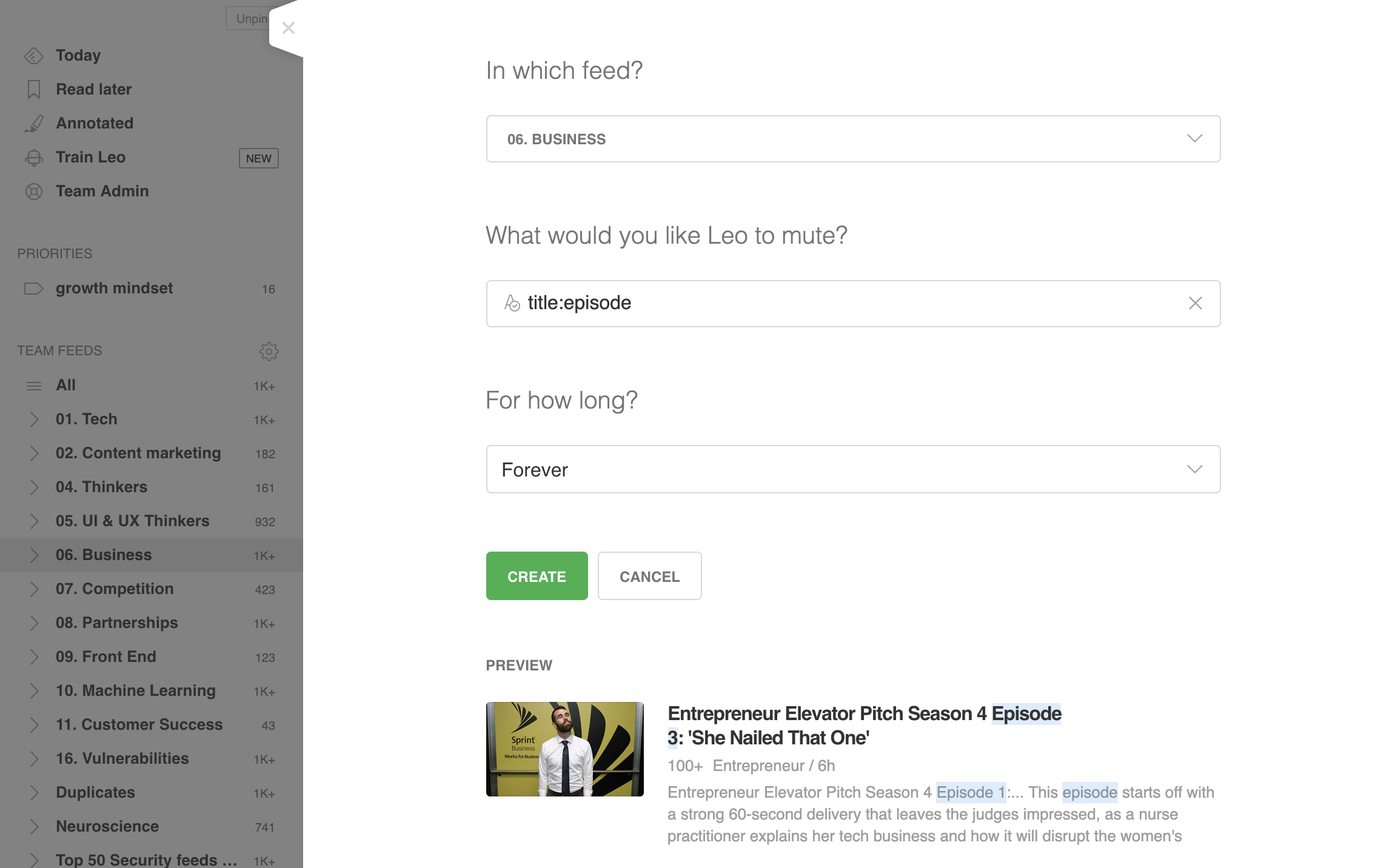1398x868 pixels.
Task: Click the Annotated highlighter icon
Action: (x=34, y=124)
